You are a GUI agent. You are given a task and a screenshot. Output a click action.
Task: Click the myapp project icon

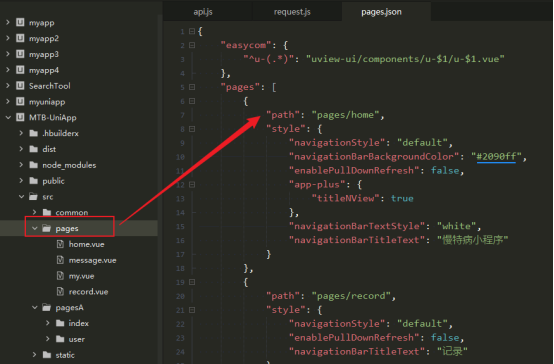pos(20,22)
